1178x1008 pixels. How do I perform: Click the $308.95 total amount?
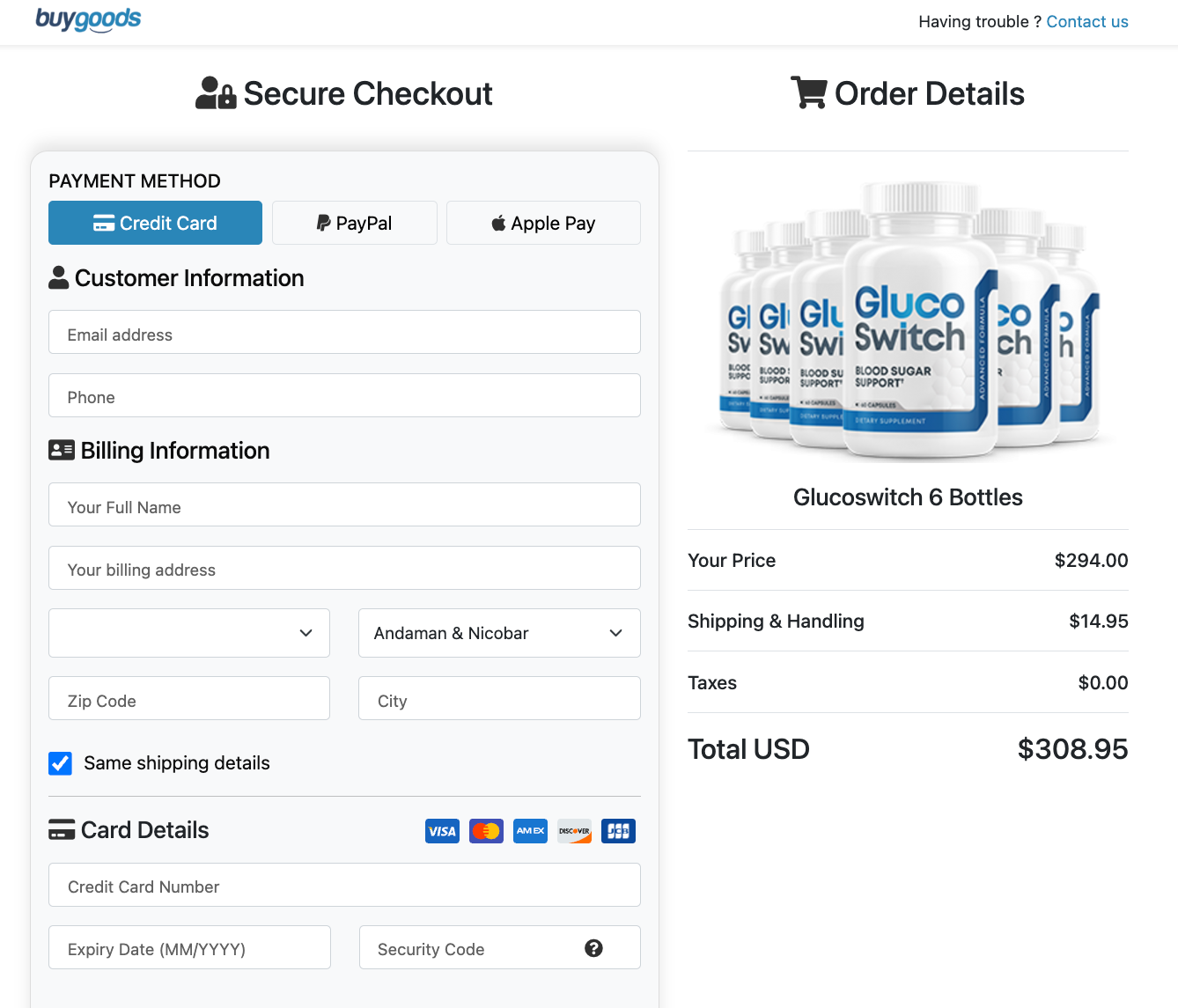pos(1072,749)
